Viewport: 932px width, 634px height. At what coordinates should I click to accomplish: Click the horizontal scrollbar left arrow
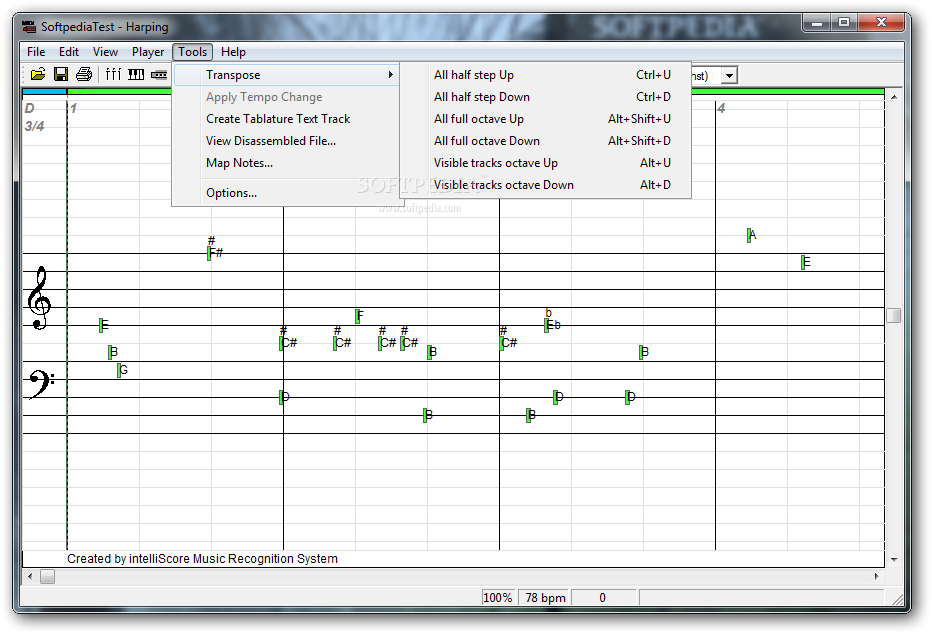pos(30,576)
